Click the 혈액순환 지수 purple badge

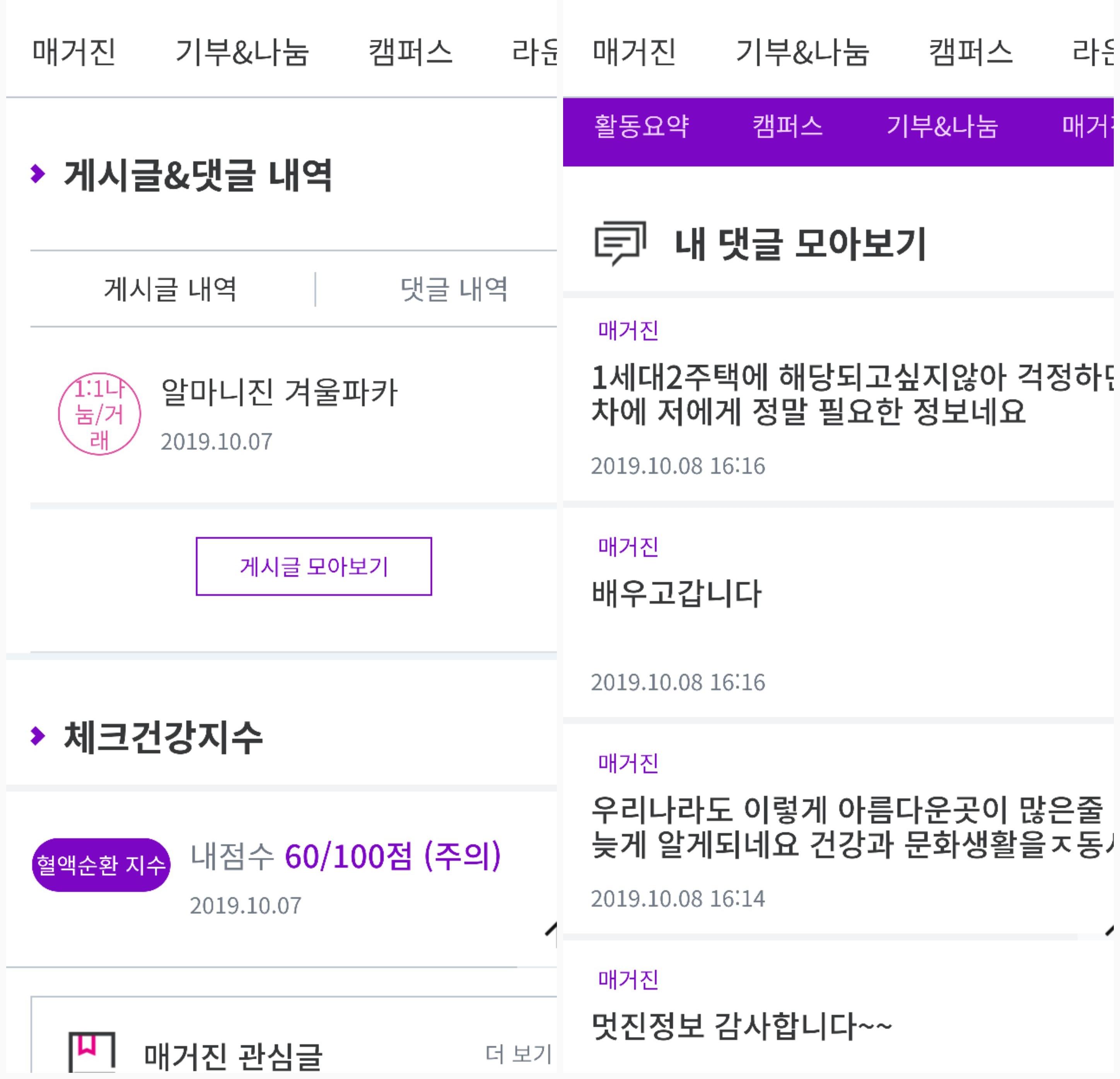pyautogui.click(x=101, y=865)
